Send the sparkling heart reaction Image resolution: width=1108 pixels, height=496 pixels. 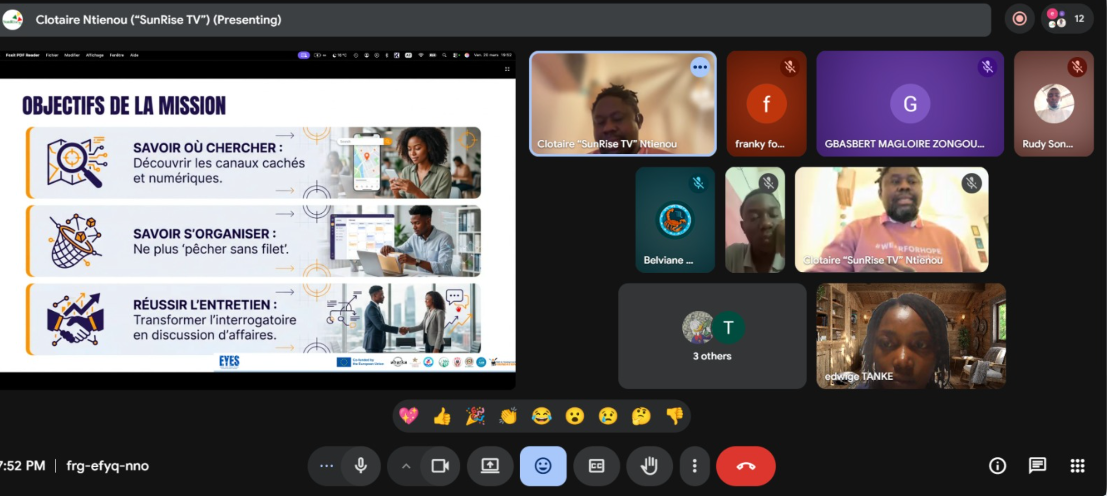(x=409, y=416)
